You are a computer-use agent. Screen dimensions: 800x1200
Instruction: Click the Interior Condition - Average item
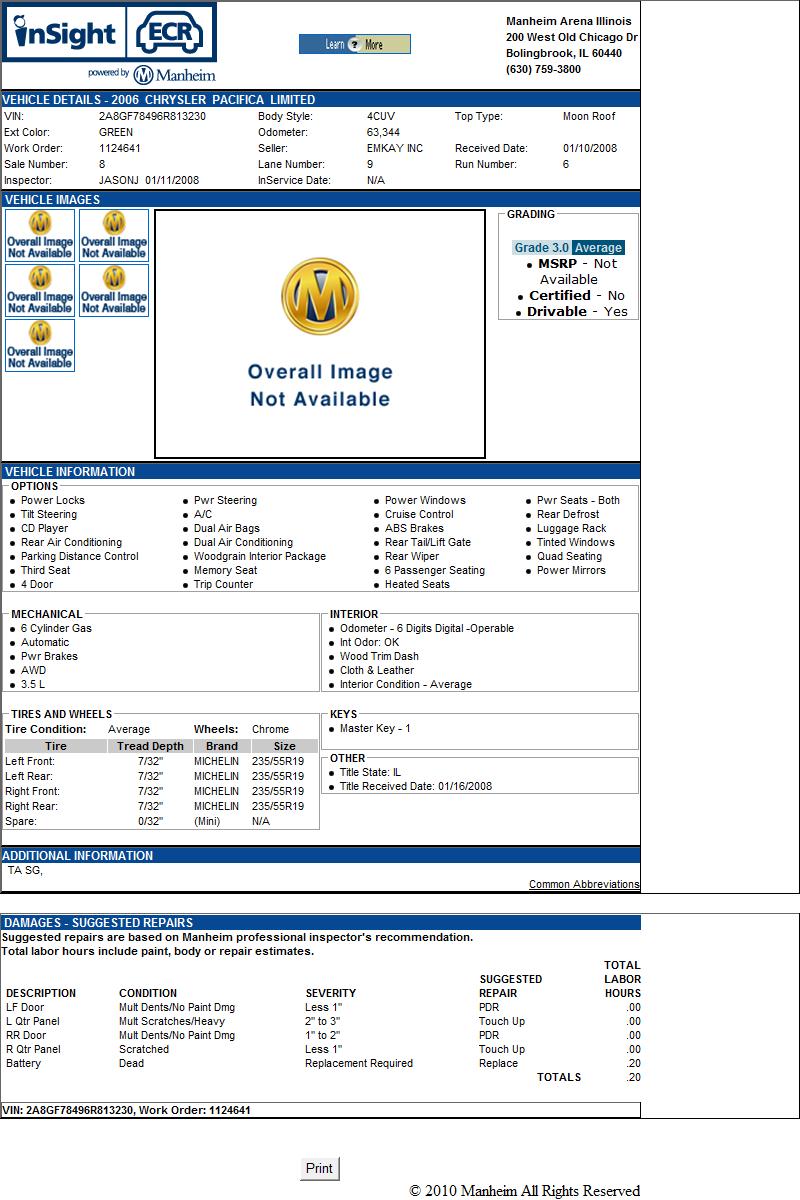coord(406,684)
